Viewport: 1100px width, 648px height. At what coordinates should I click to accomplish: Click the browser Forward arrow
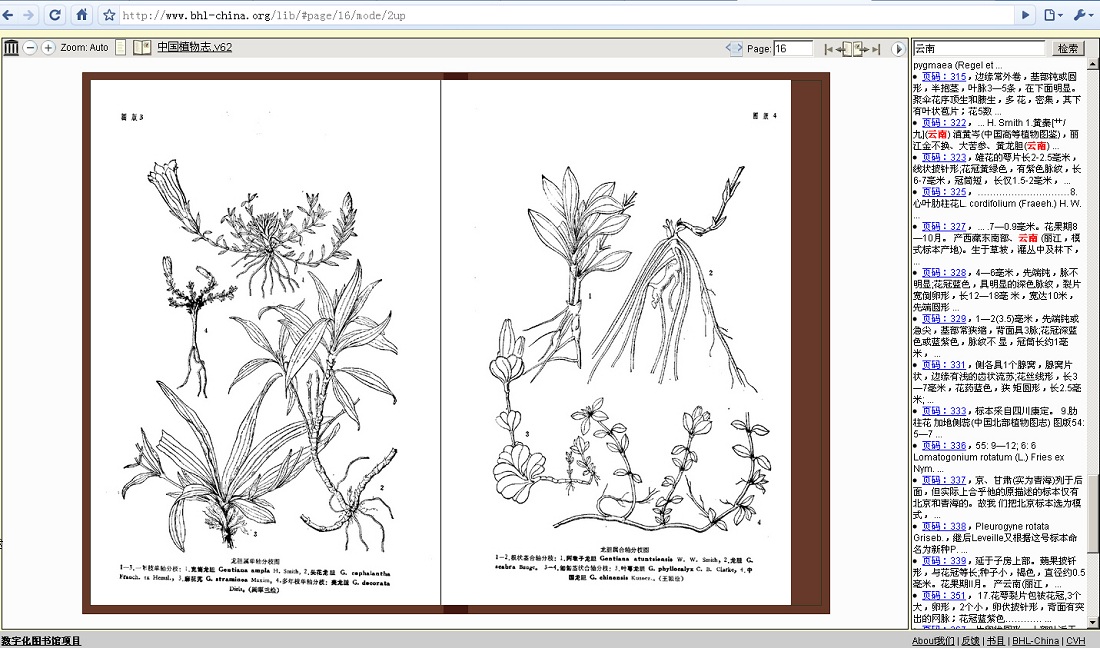coord(28,15)
